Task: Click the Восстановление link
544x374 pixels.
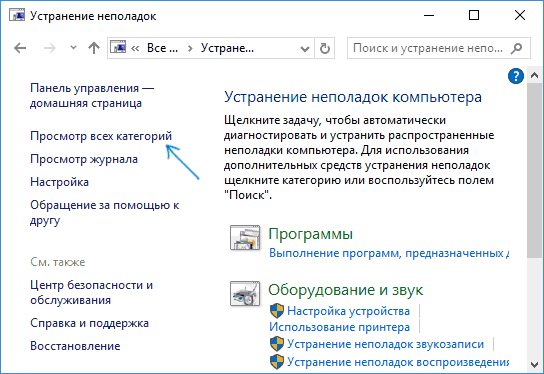Action: coord(75,346)
